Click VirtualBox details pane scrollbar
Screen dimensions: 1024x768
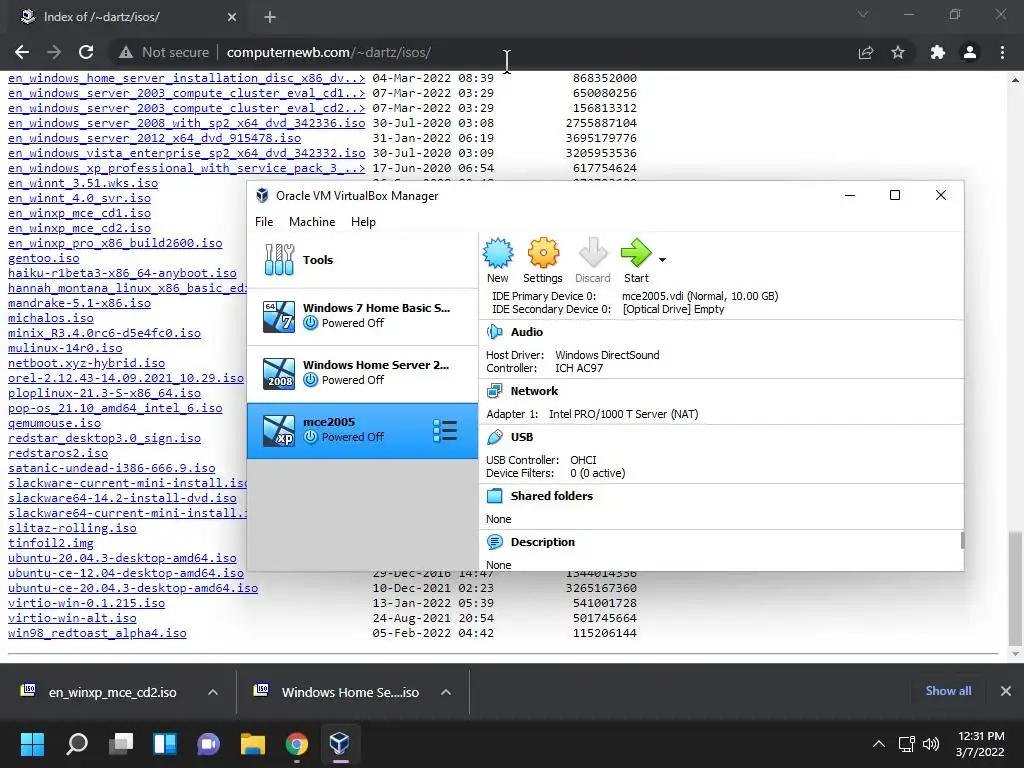pyautogui.click(x=962, y=540)
